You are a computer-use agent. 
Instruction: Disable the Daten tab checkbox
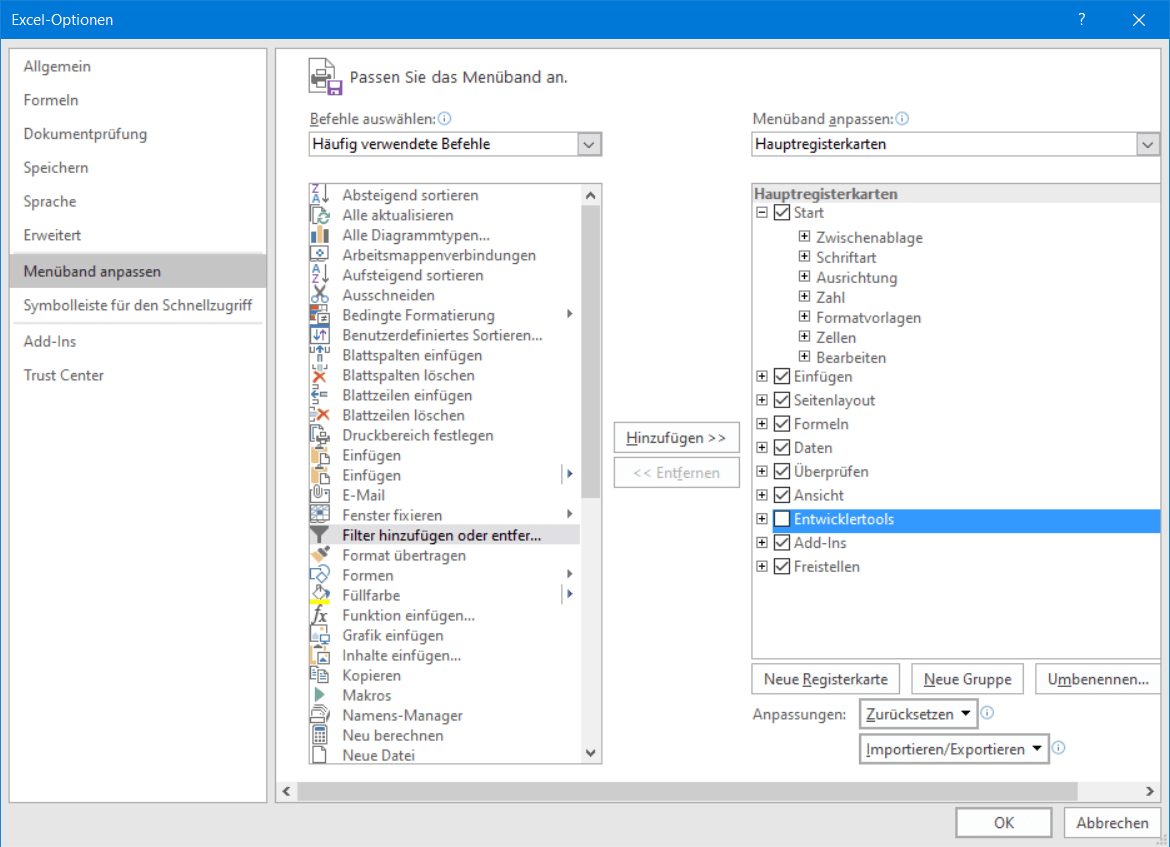click(782, 448)
